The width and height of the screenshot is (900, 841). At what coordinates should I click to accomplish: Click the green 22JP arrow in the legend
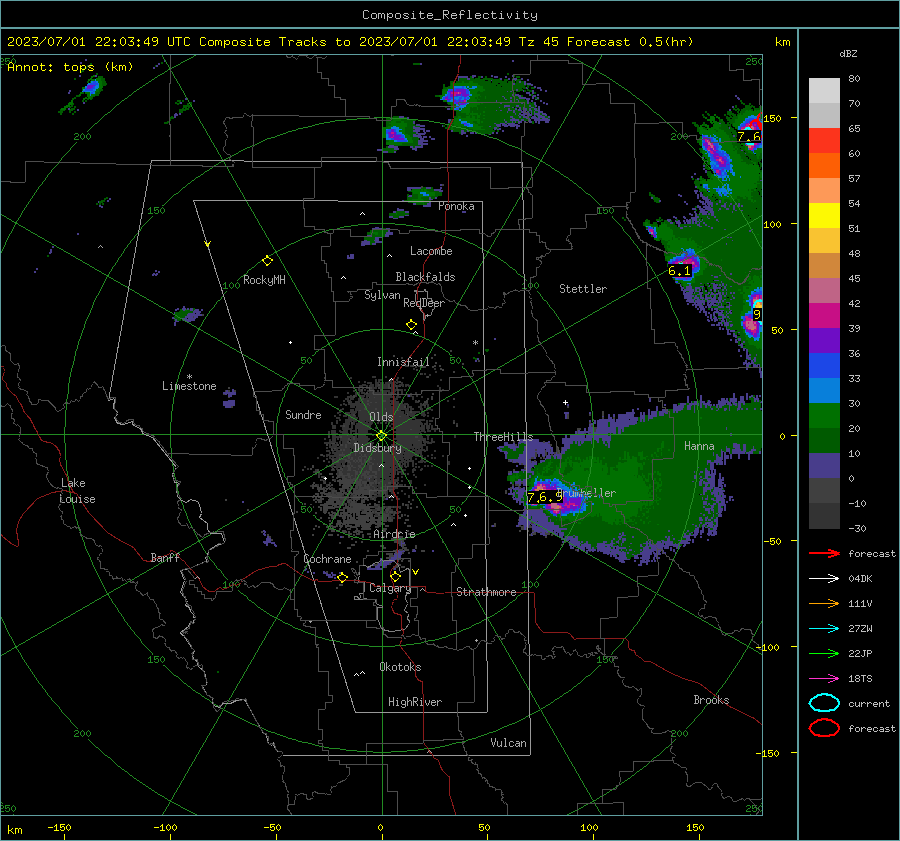point(824,653)
